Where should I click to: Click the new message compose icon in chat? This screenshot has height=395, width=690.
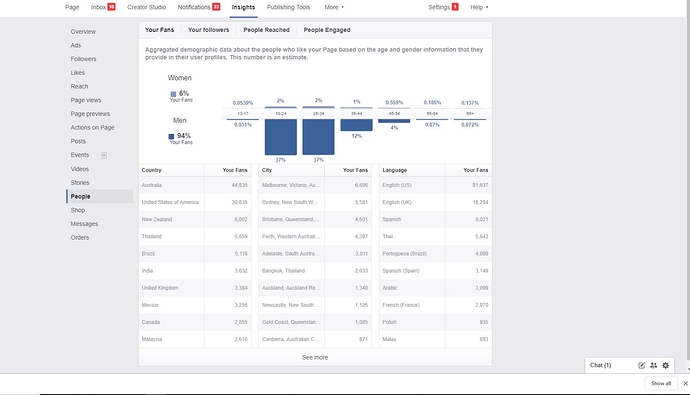click(x=642, y=365)
